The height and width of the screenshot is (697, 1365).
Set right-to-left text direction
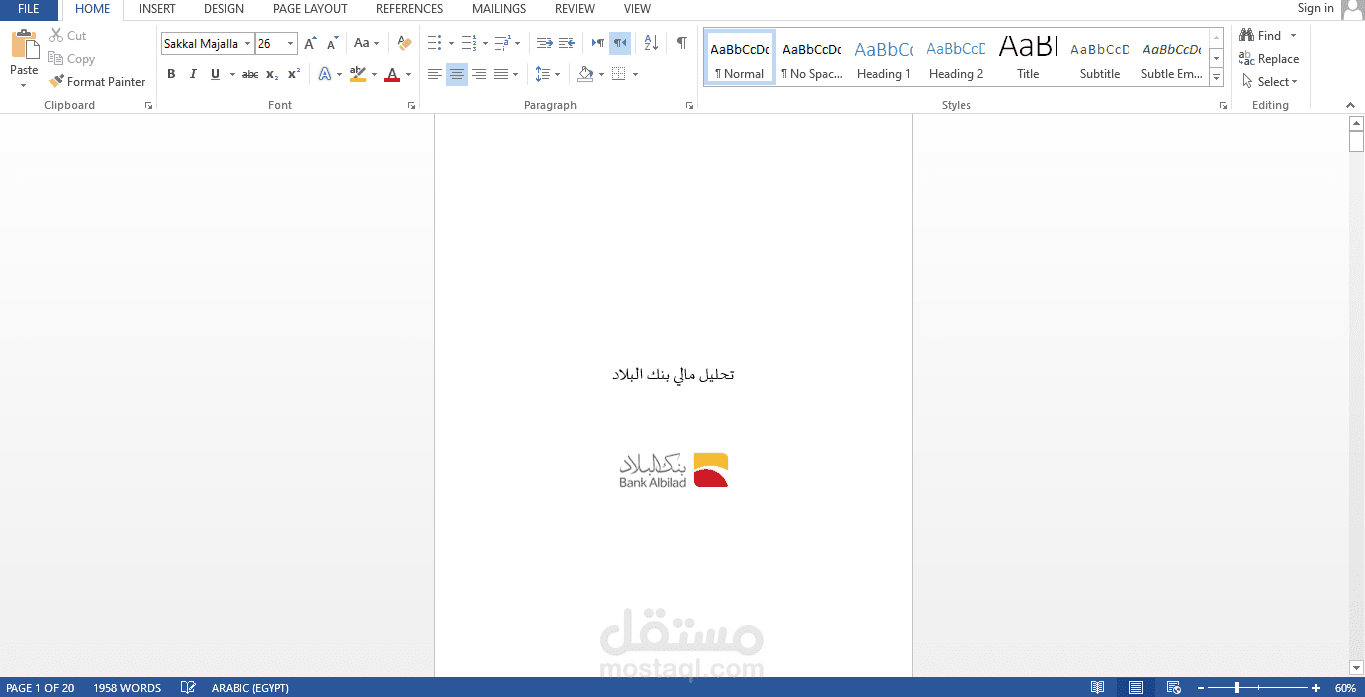coord(620,43)
